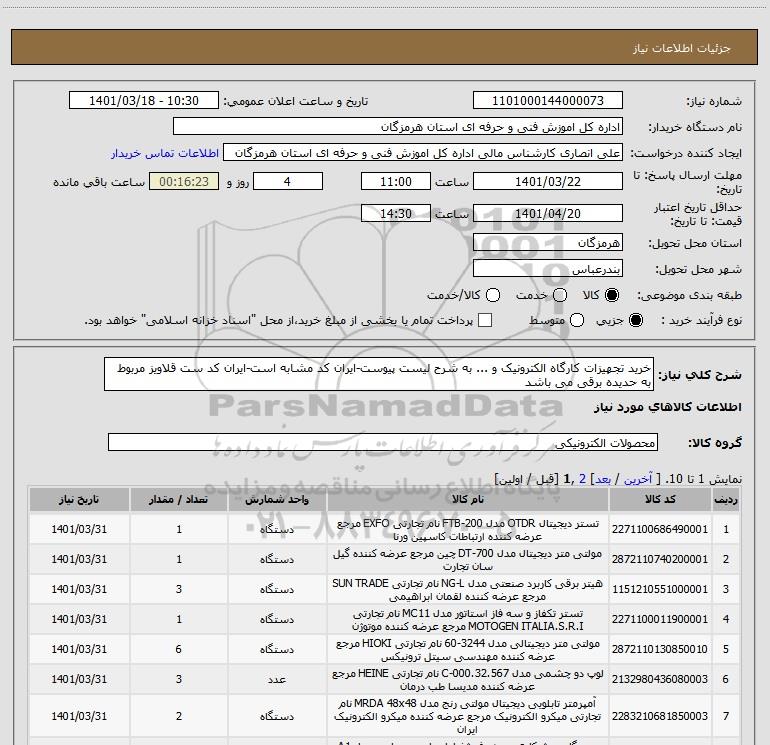
Task: Open اطلاعات تماس خریدار link
Action: tap(165, 153)
